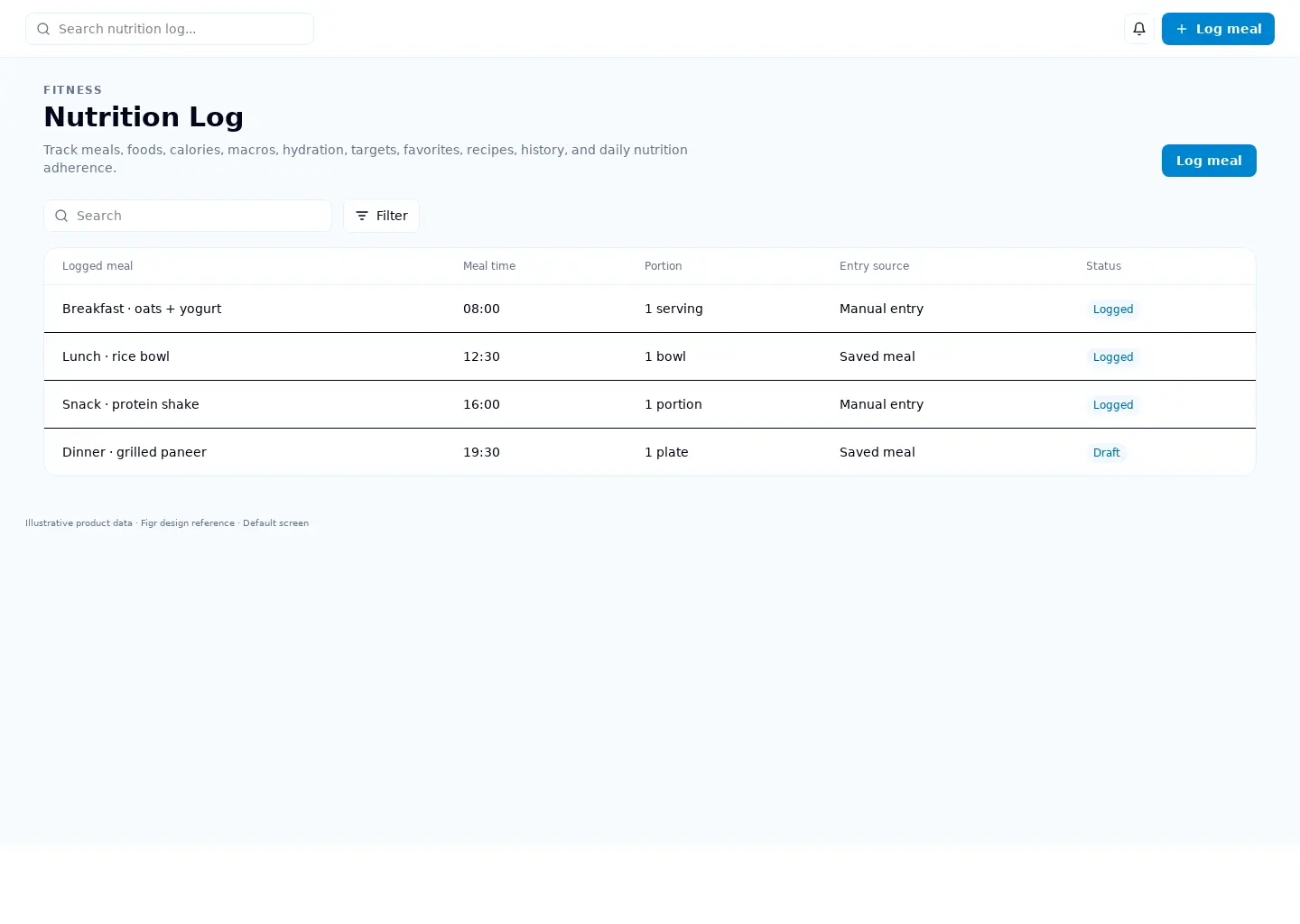Open the Lunch · rice bowl row
The width and height of the screenshot is (1300, 924).
click(650, 356)
